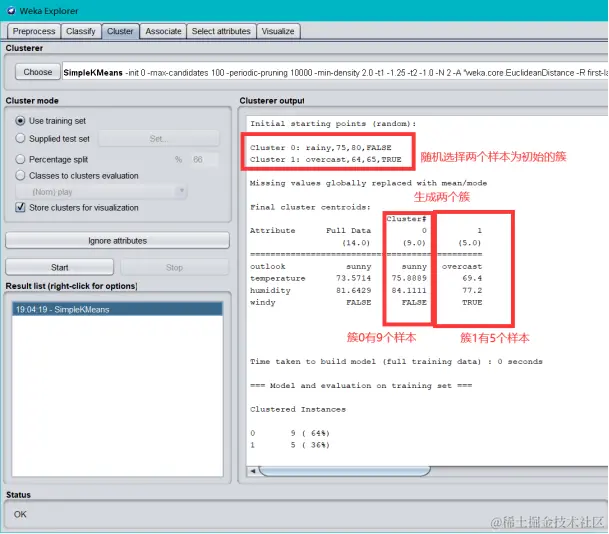
Task: Toggle Store clusters for visualization checkbox
Action: (x=20, y=207)
